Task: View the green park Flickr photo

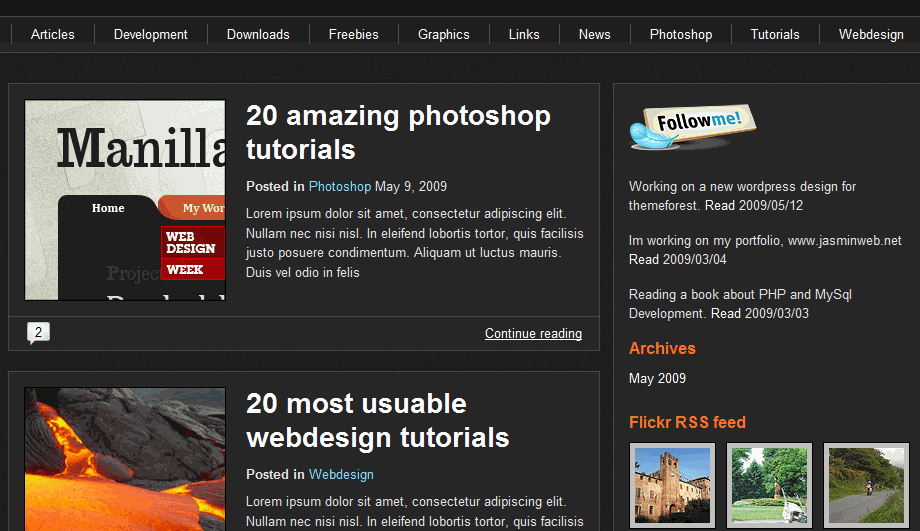Action: 769,485
